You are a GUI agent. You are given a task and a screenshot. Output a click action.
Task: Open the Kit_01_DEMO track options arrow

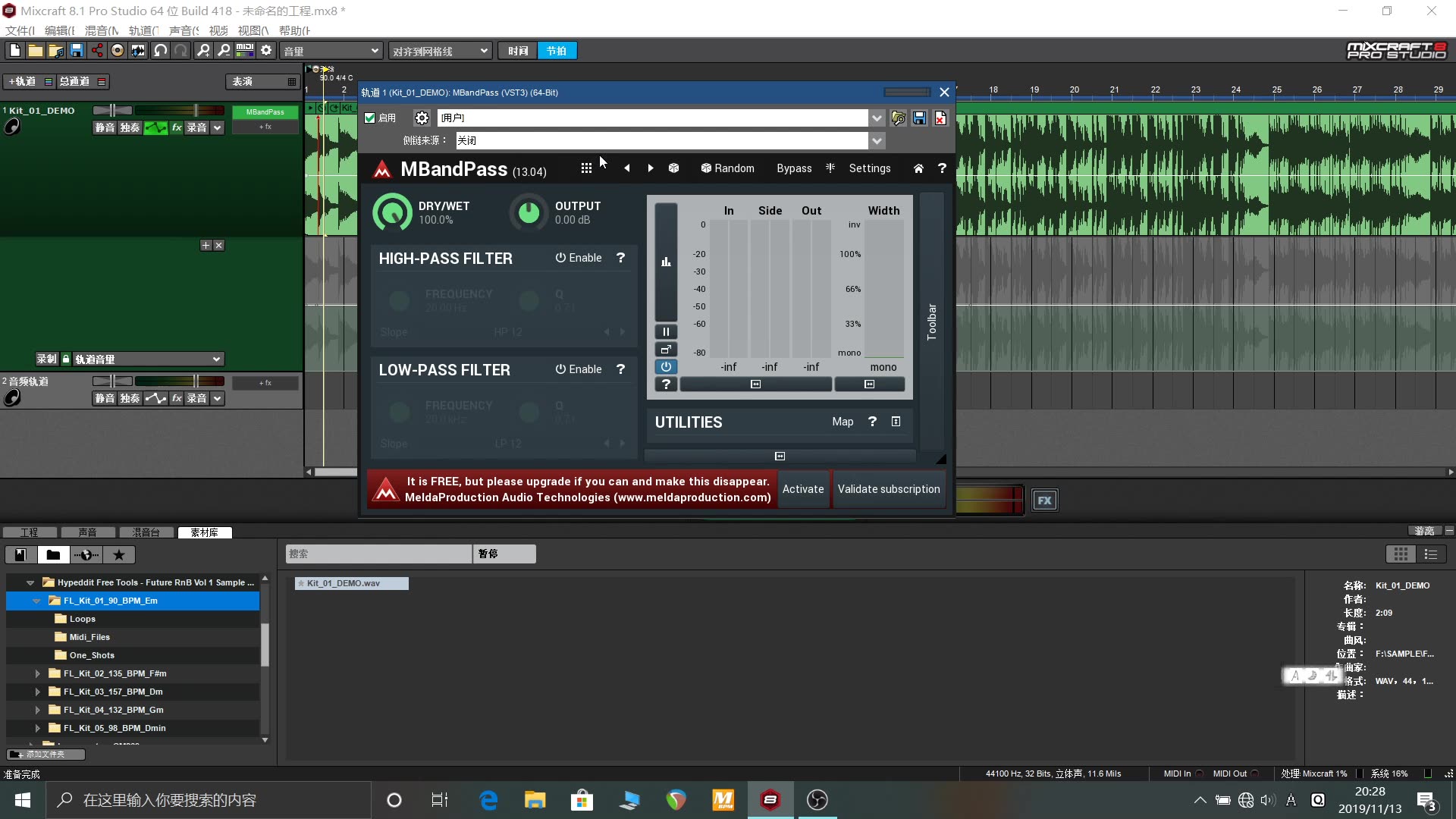tap(218, 127)
